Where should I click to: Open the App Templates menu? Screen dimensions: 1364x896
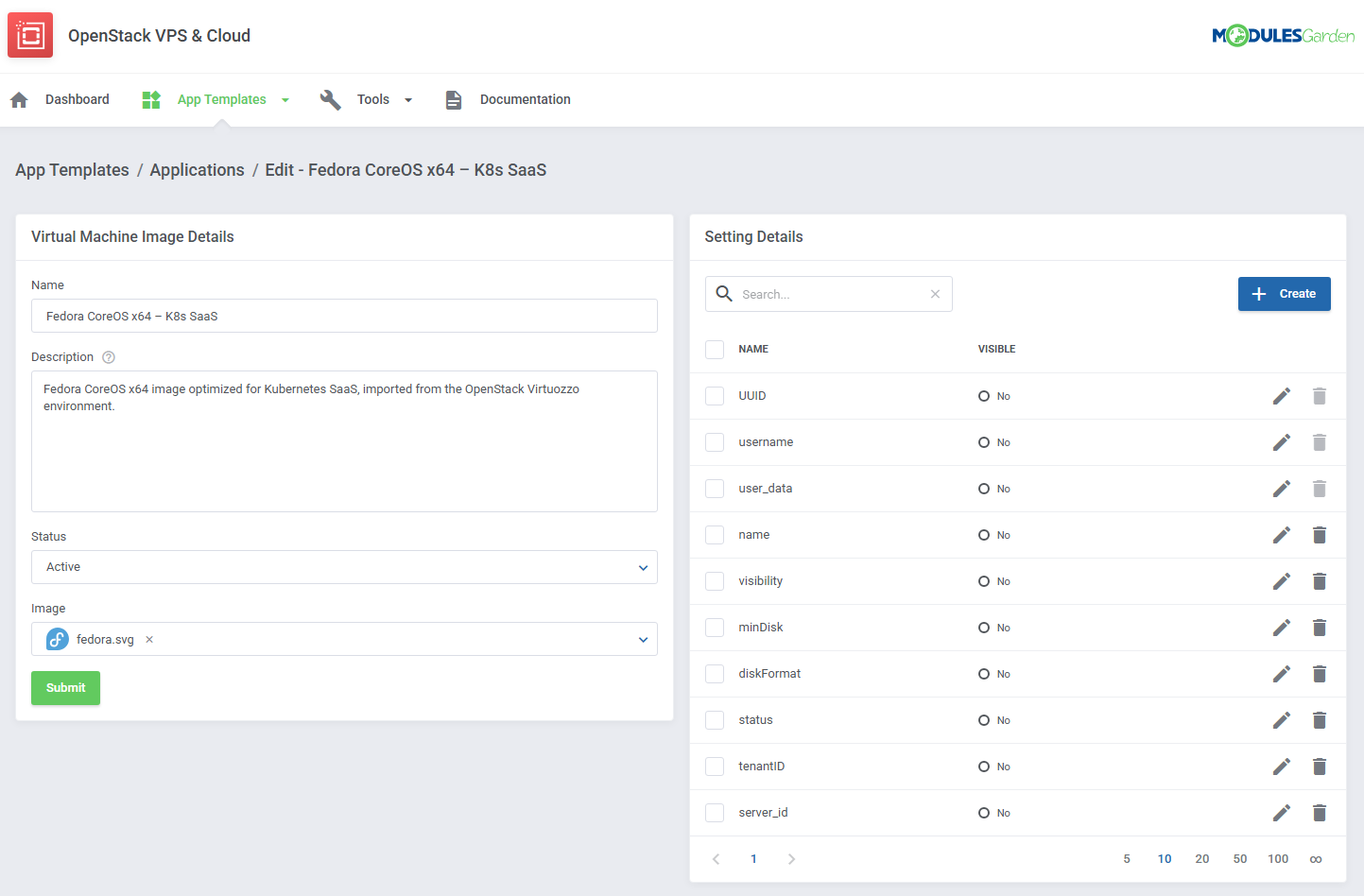pos(222,99)
